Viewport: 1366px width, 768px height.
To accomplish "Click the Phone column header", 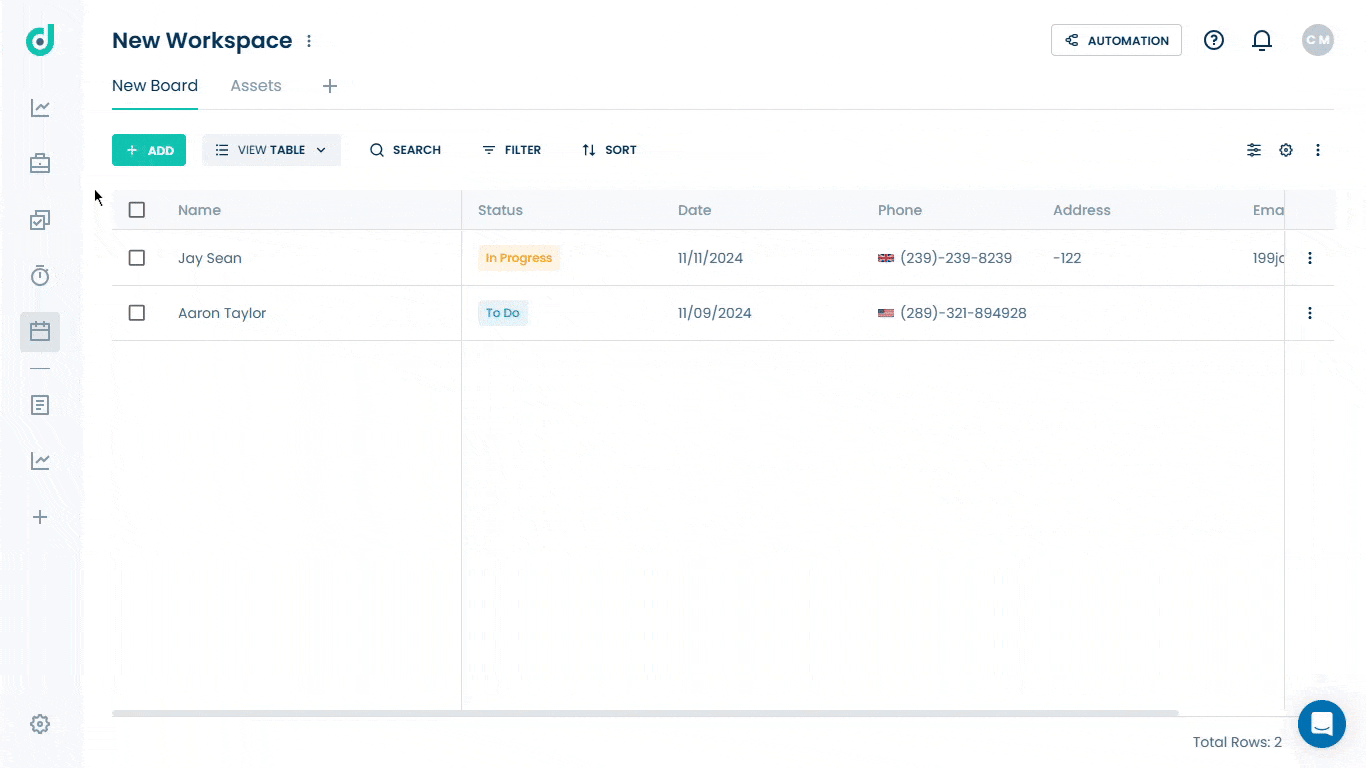I will click(x=900, y=210).
